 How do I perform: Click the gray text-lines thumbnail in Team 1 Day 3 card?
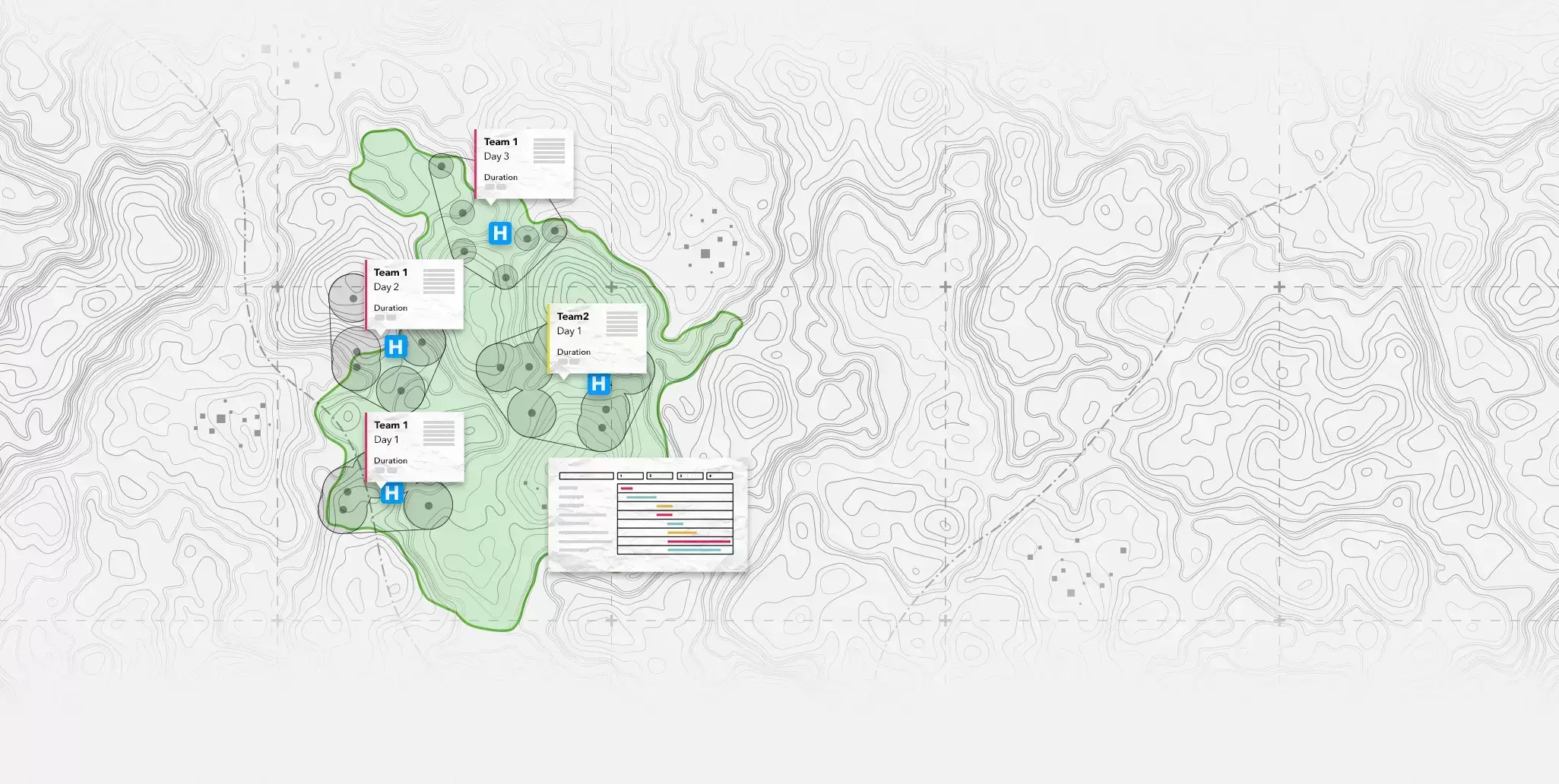tap(549, 150)
